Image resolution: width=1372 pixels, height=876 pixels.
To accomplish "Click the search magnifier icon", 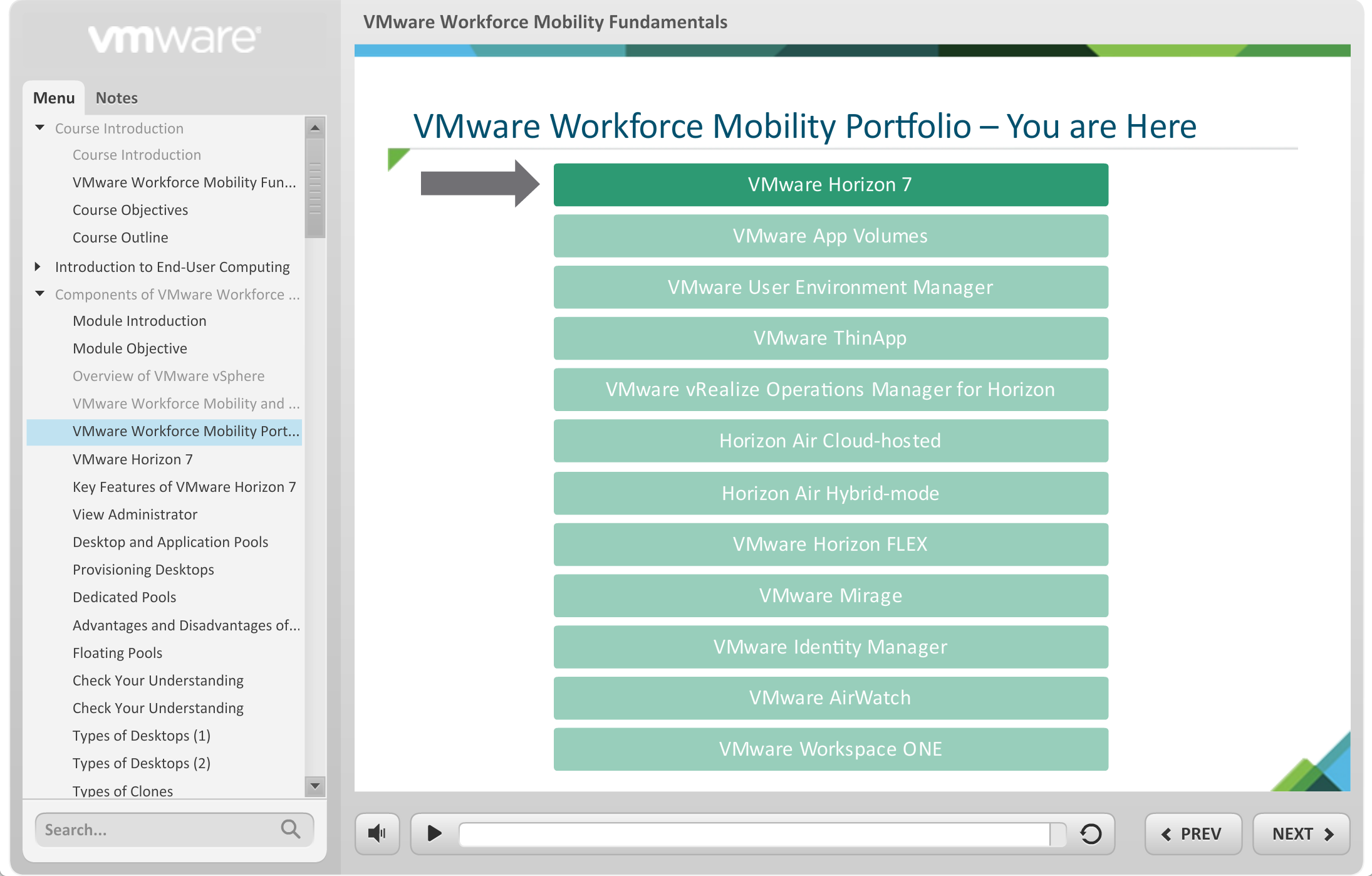I will click(x=290, y=829).
